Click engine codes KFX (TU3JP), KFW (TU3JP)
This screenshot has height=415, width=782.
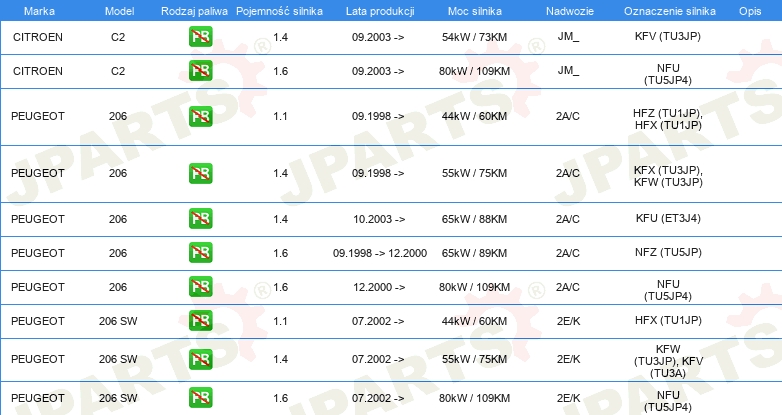click(668, 177)
